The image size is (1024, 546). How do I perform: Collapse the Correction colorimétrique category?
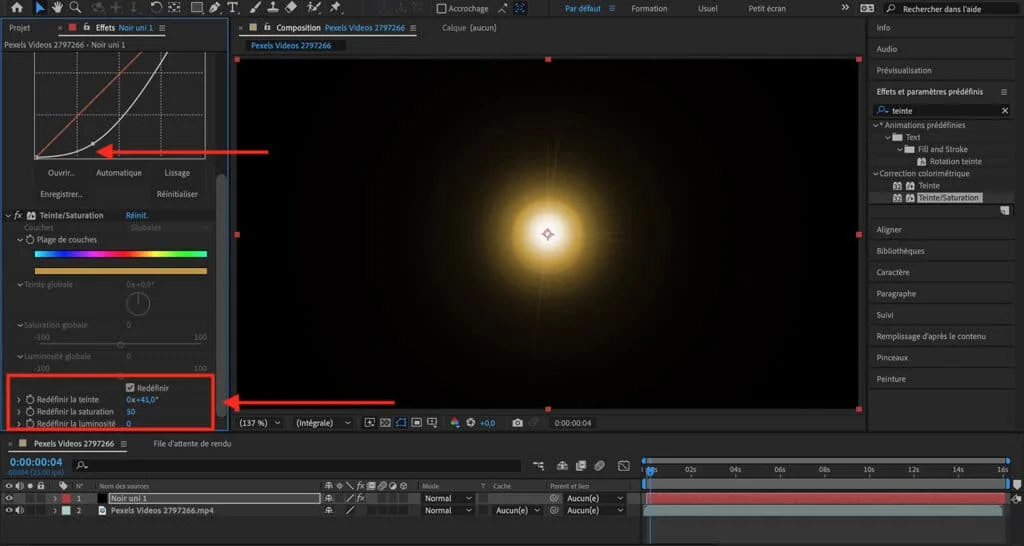tap(876, 174)
